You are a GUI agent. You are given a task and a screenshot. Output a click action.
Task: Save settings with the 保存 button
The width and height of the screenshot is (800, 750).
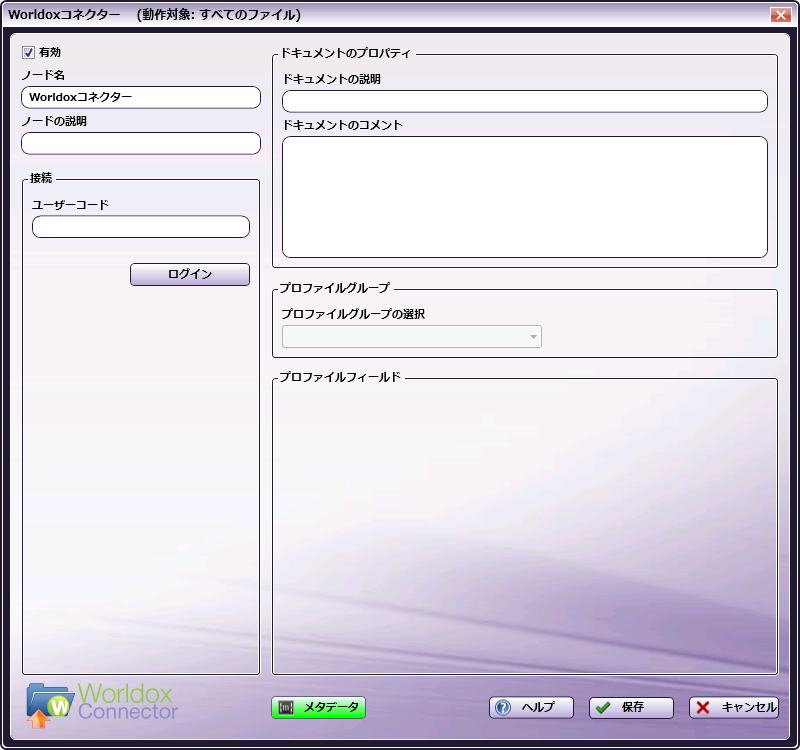coord(631,708)
